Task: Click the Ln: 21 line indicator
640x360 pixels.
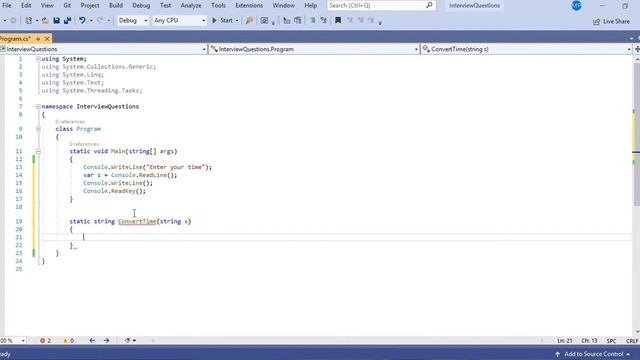Action: click(565, 340)
